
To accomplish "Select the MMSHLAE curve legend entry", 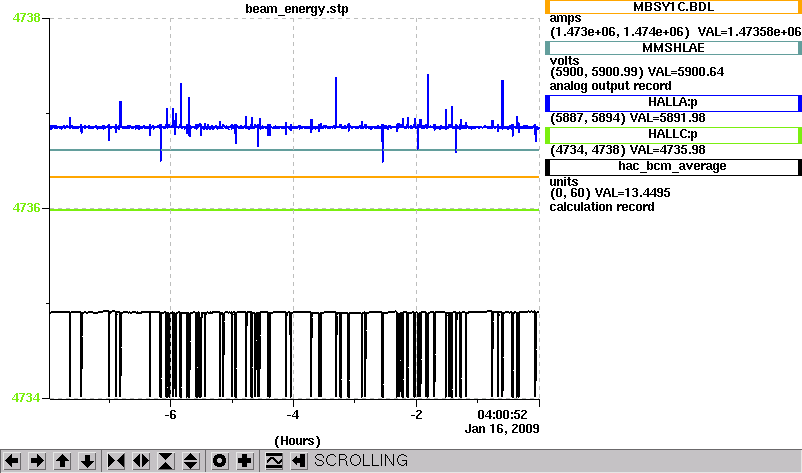I will 673,48.
